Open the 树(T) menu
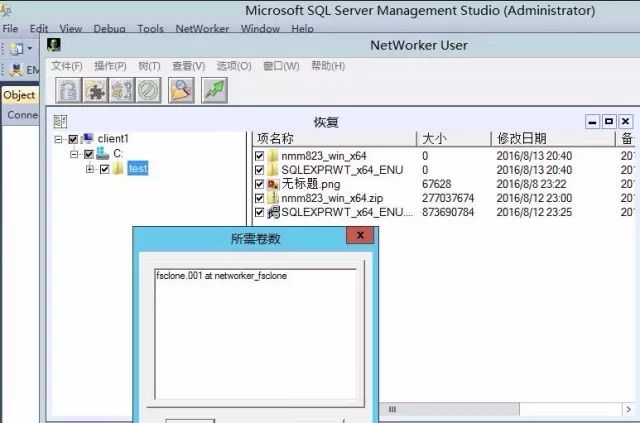The image size is (640, 423). (x=149, y=66)
